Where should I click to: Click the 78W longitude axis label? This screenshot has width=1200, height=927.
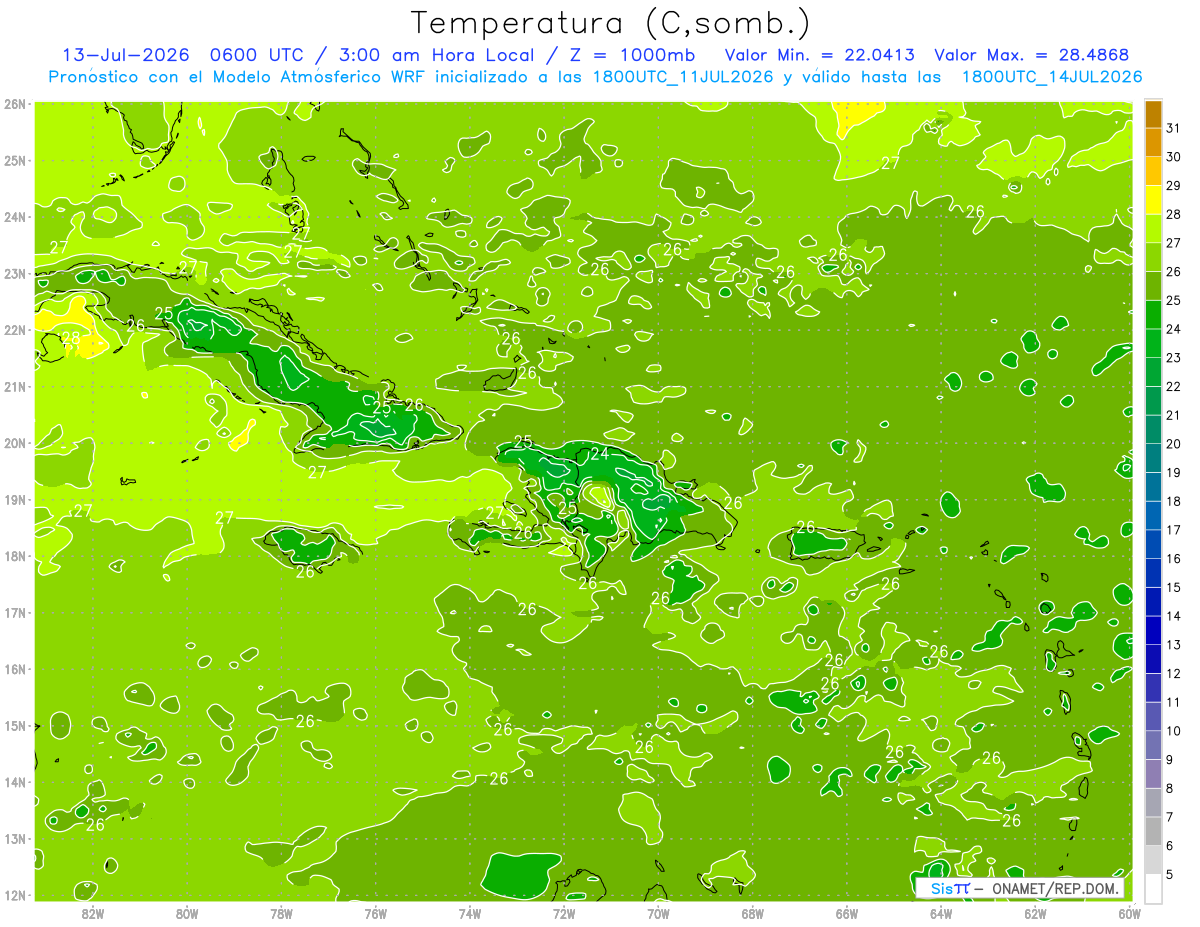(281, 913)
